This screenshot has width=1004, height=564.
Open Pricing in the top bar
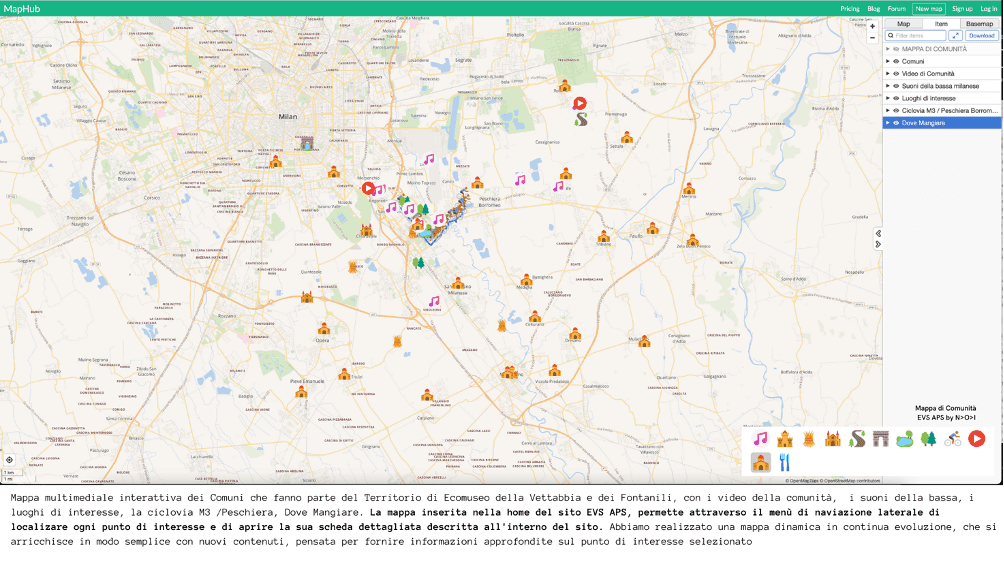click(850, 9)
